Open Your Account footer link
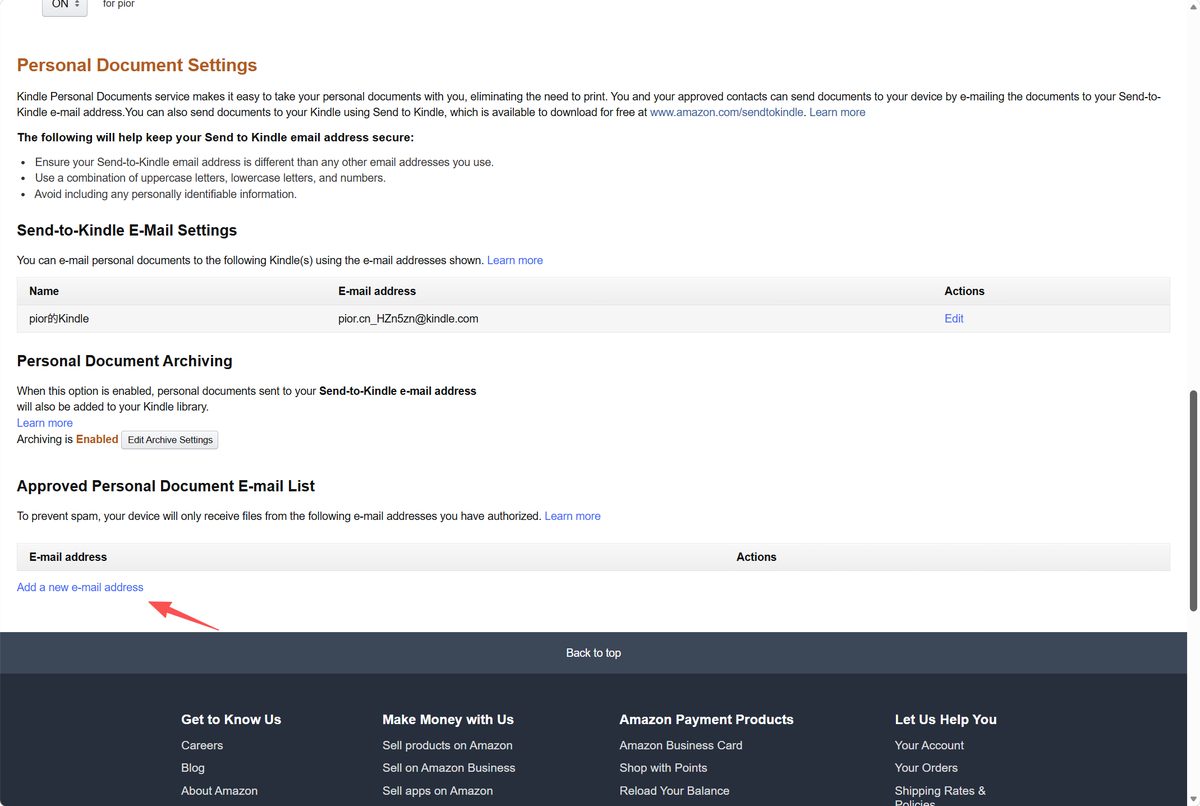Image resolution: width=1200 pixels, height=806 pixels. [x=929, y=745]
